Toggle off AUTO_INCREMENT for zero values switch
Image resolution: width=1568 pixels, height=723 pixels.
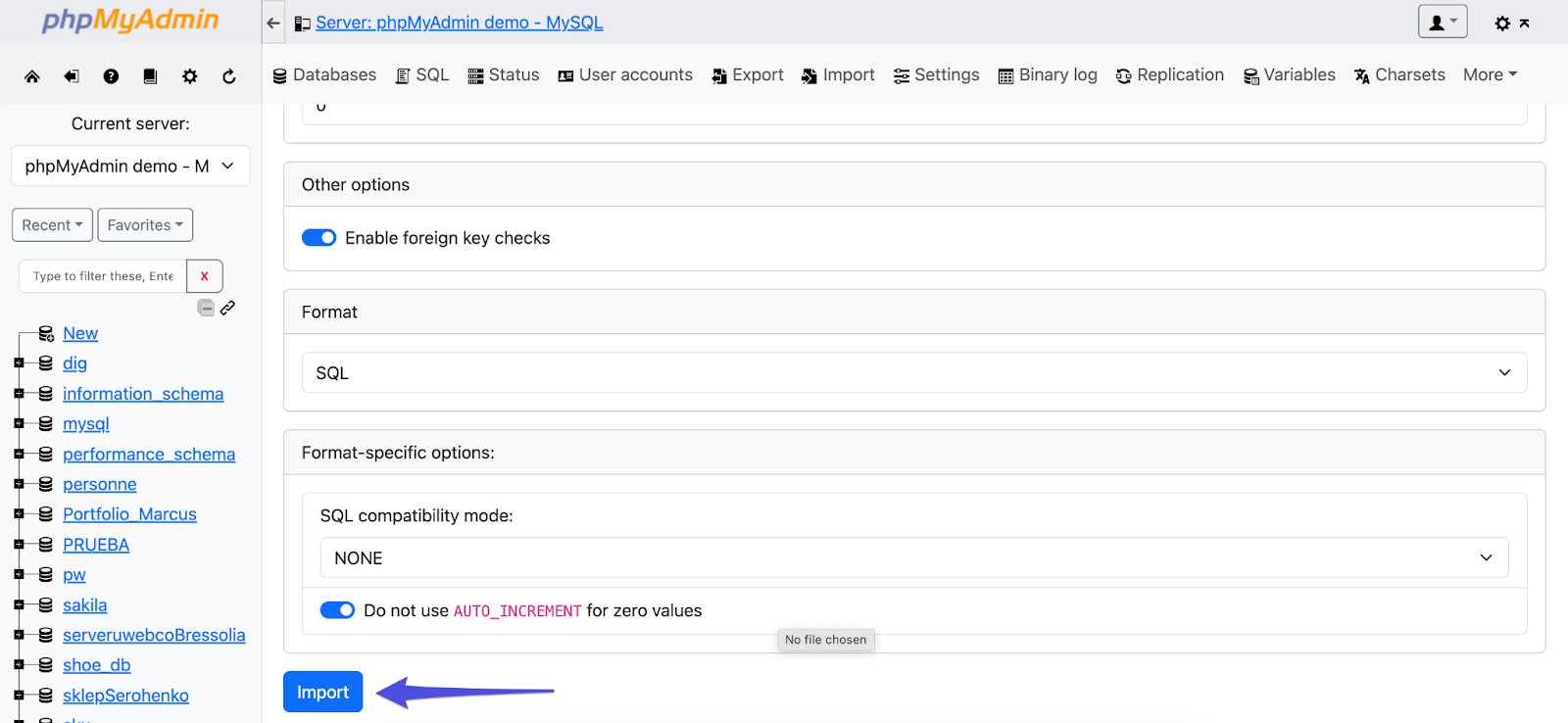337,610
